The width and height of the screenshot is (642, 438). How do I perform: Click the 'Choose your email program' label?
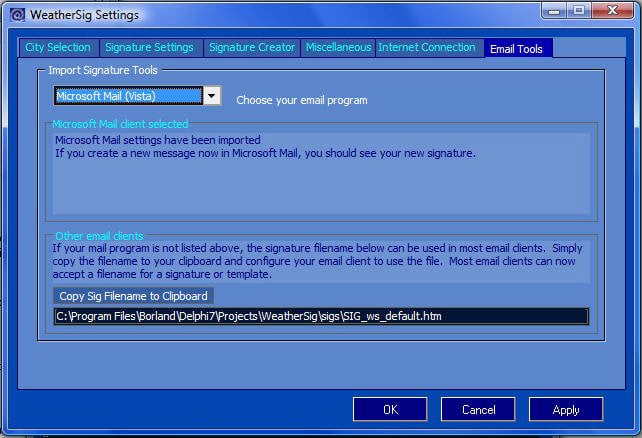(302, 101)
